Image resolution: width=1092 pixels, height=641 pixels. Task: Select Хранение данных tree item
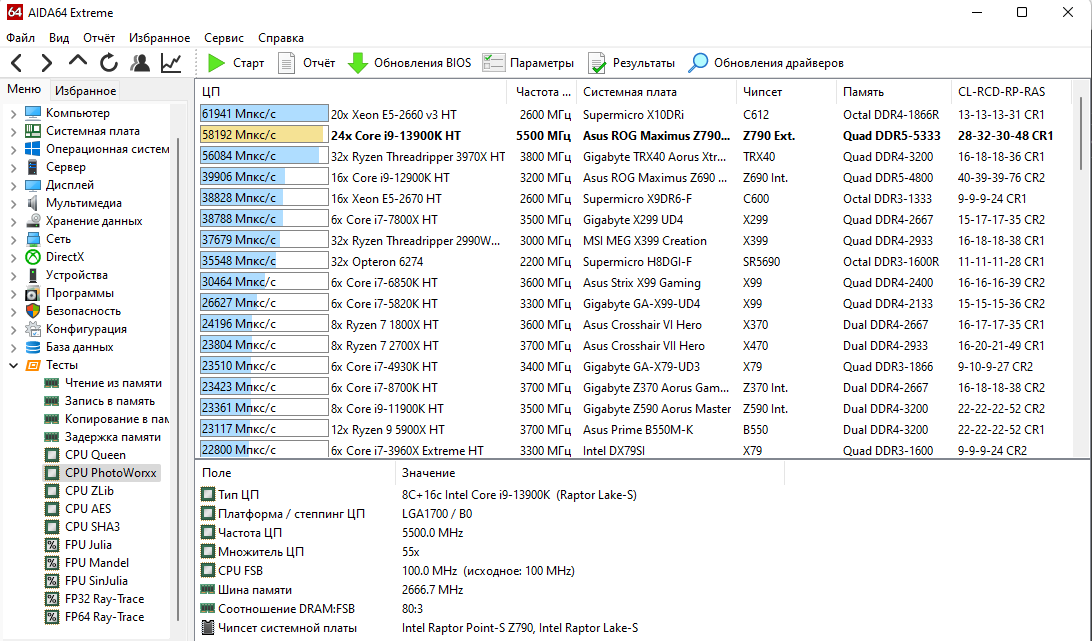pyautogui.click(x=94, y=221)
